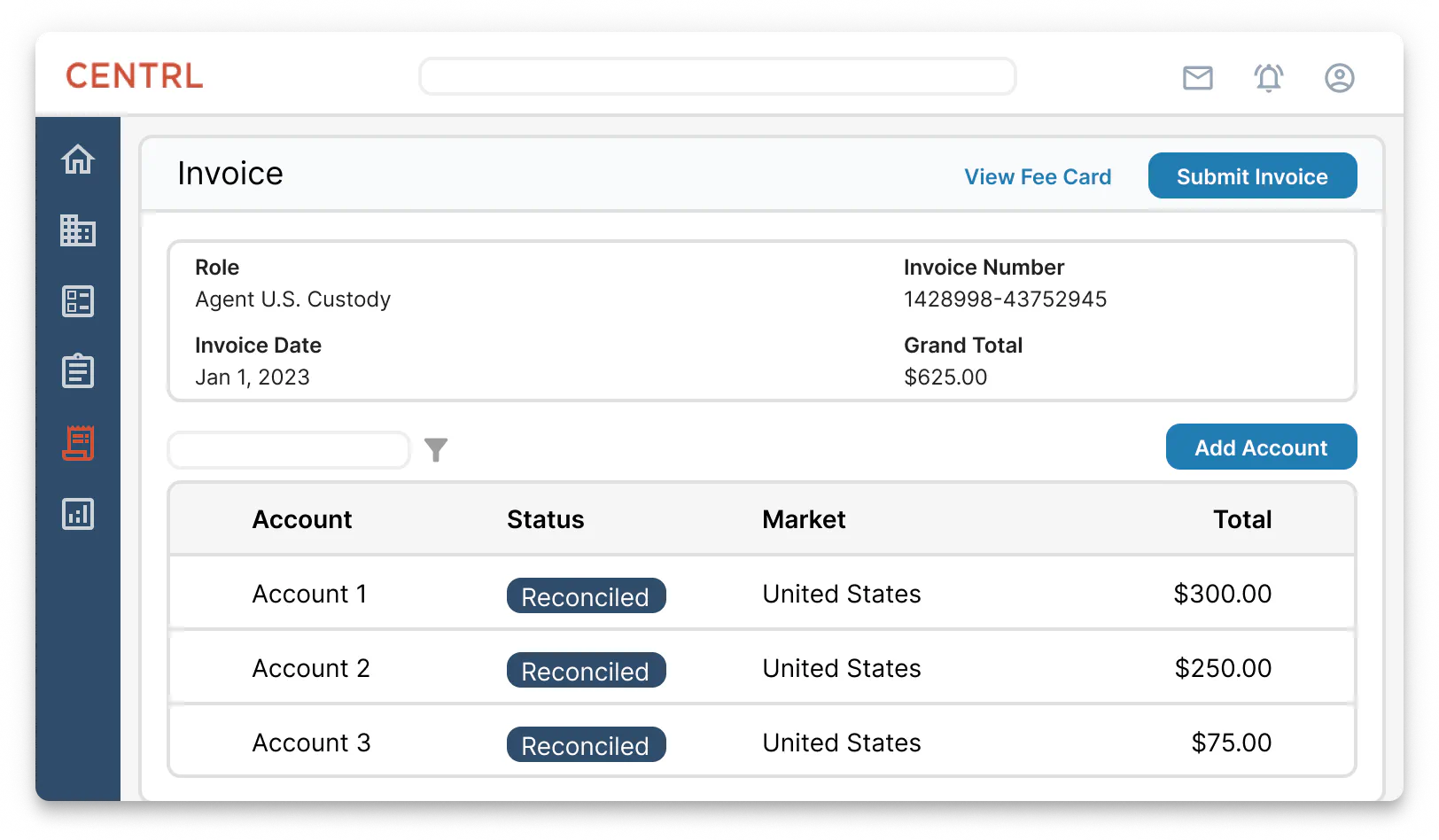Open the buildings icon in sidebar
Image resolution: width=1439 pixels, height=840 pixels.
[x=78, y=230]
